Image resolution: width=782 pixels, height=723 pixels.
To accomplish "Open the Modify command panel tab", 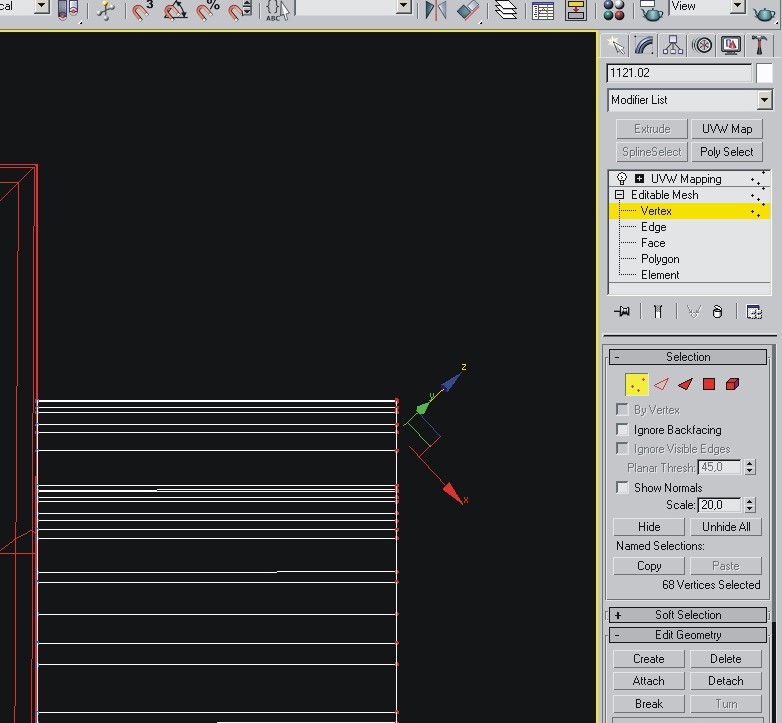I will 644,46.
